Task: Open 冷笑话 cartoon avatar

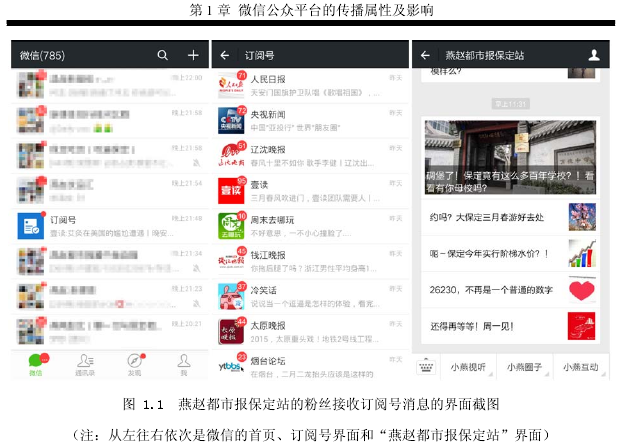Action: (231, 296)
